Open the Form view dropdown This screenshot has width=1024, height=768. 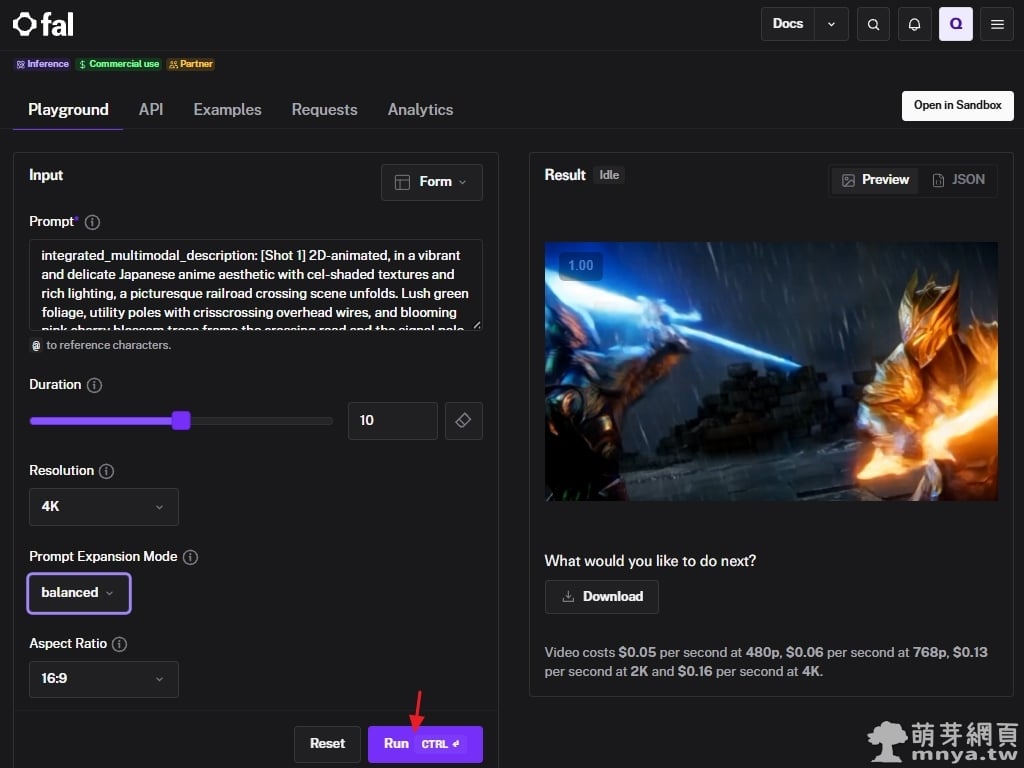(x=432, y=182)
